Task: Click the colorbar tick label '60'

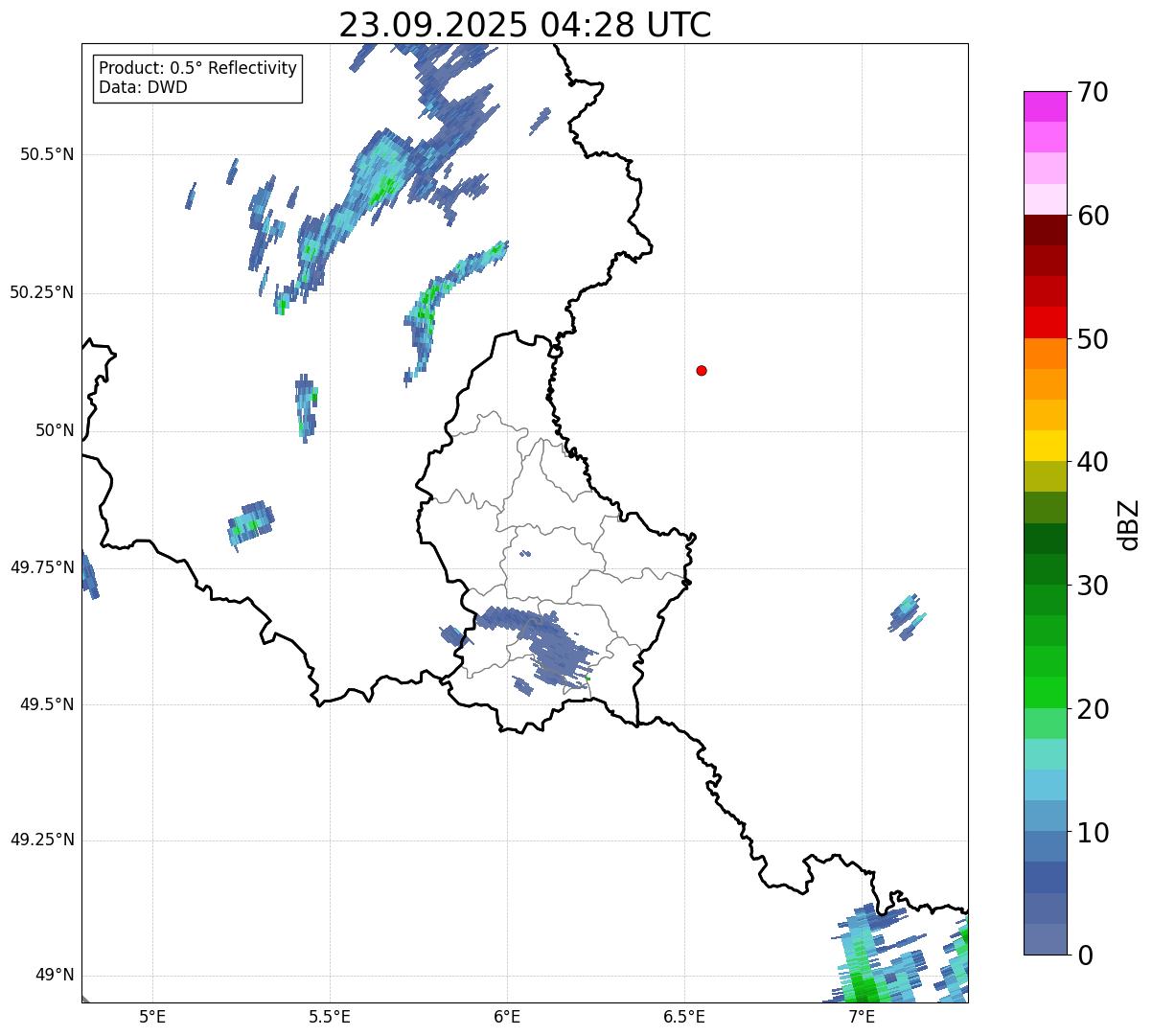Action: (x=1093, y=216)
